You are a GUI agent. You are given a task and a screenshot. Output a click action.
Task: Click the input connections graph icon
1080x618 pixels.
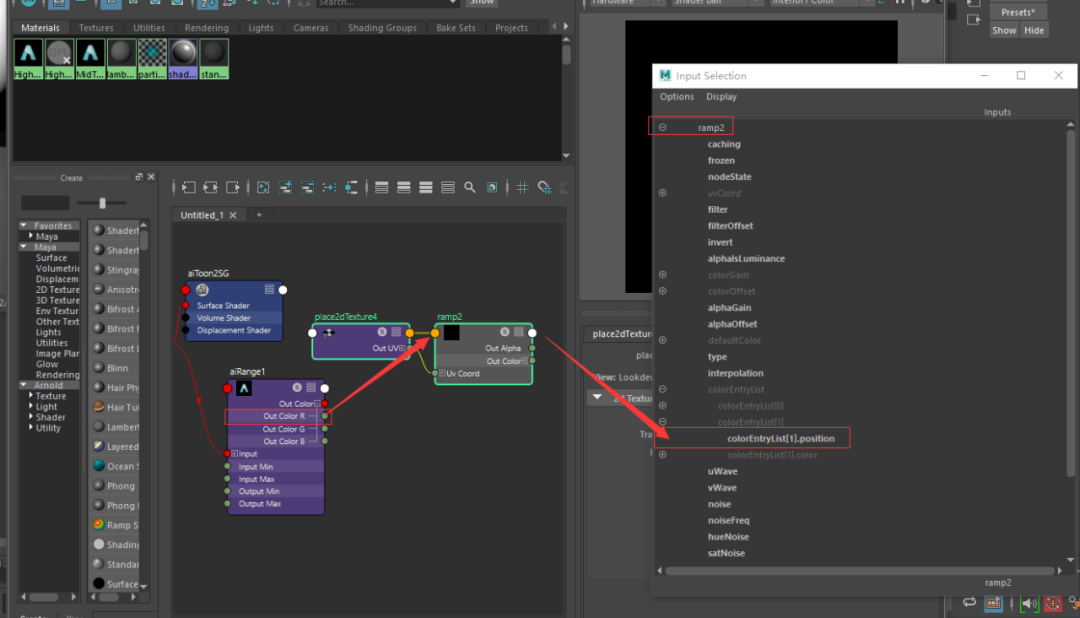[x=188, y=187]
